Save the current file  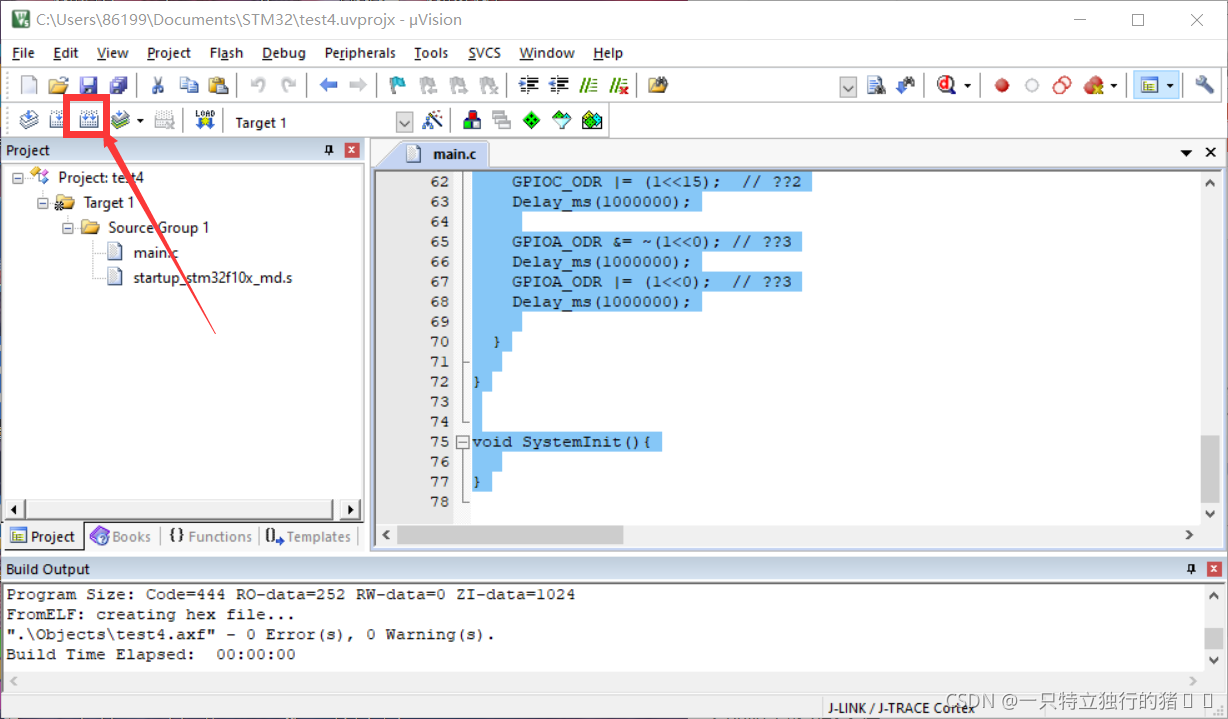89,86
